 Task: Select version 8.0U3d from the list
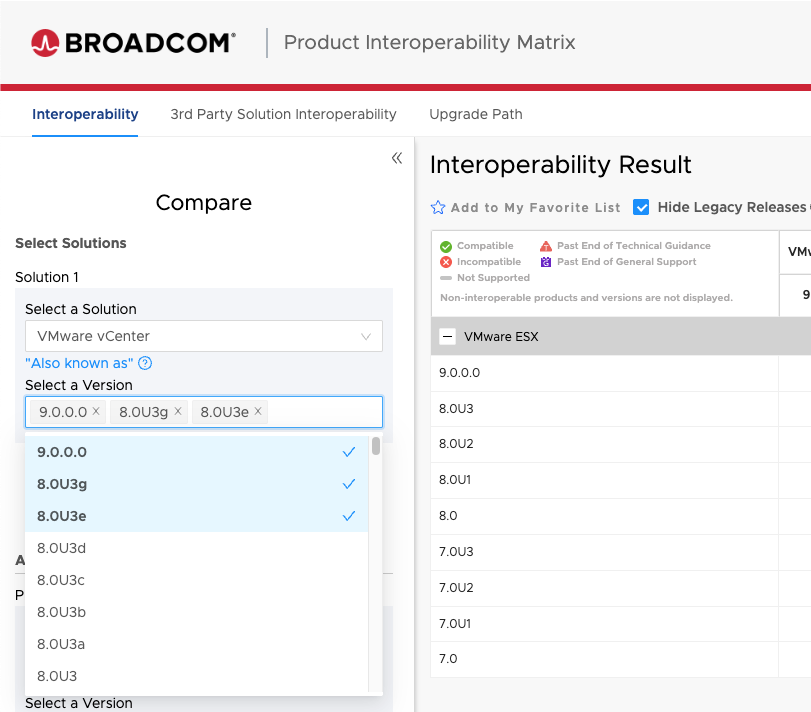pyautogui.click(x=196, y=548)
